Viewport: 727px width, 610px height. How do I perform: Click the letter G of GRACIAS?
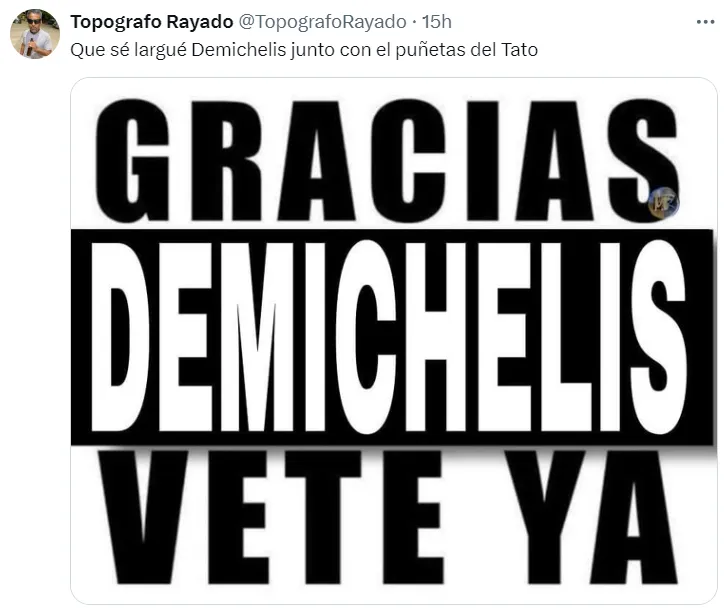click(x=132, y=160)
